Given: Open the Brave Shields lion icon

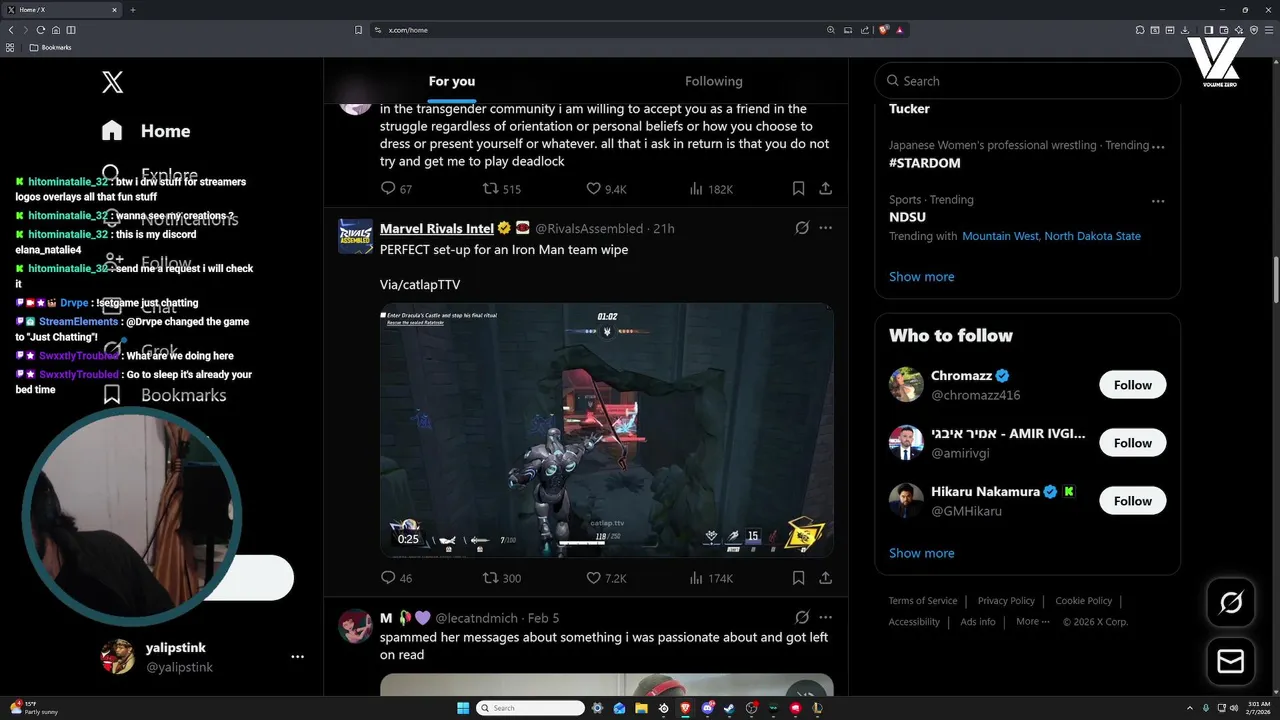Looking at the screenshot, I should pyautogui.click(x=884, y=30).
